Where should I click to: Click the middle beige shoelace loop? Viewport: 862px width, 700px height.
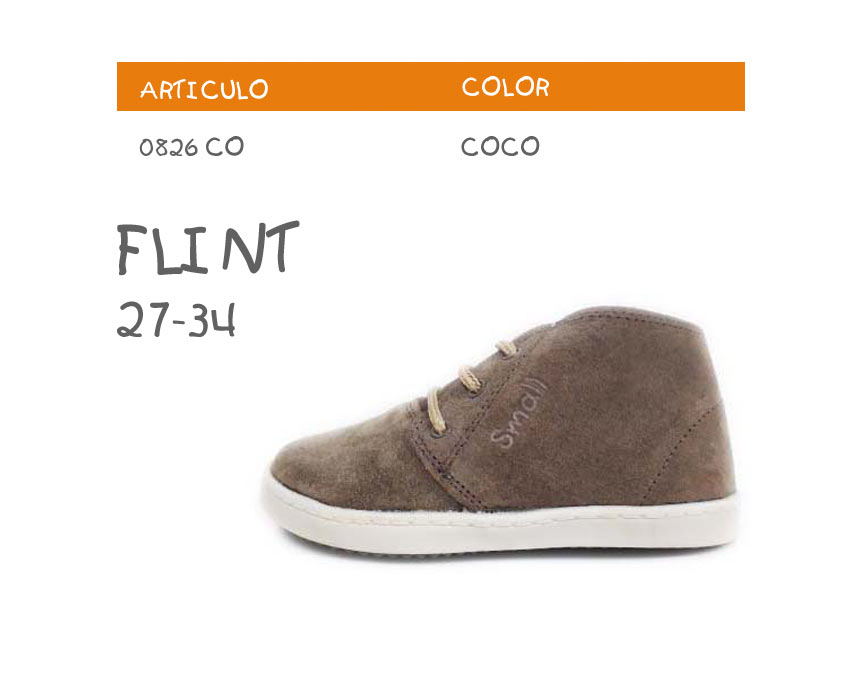click(469, 378)
